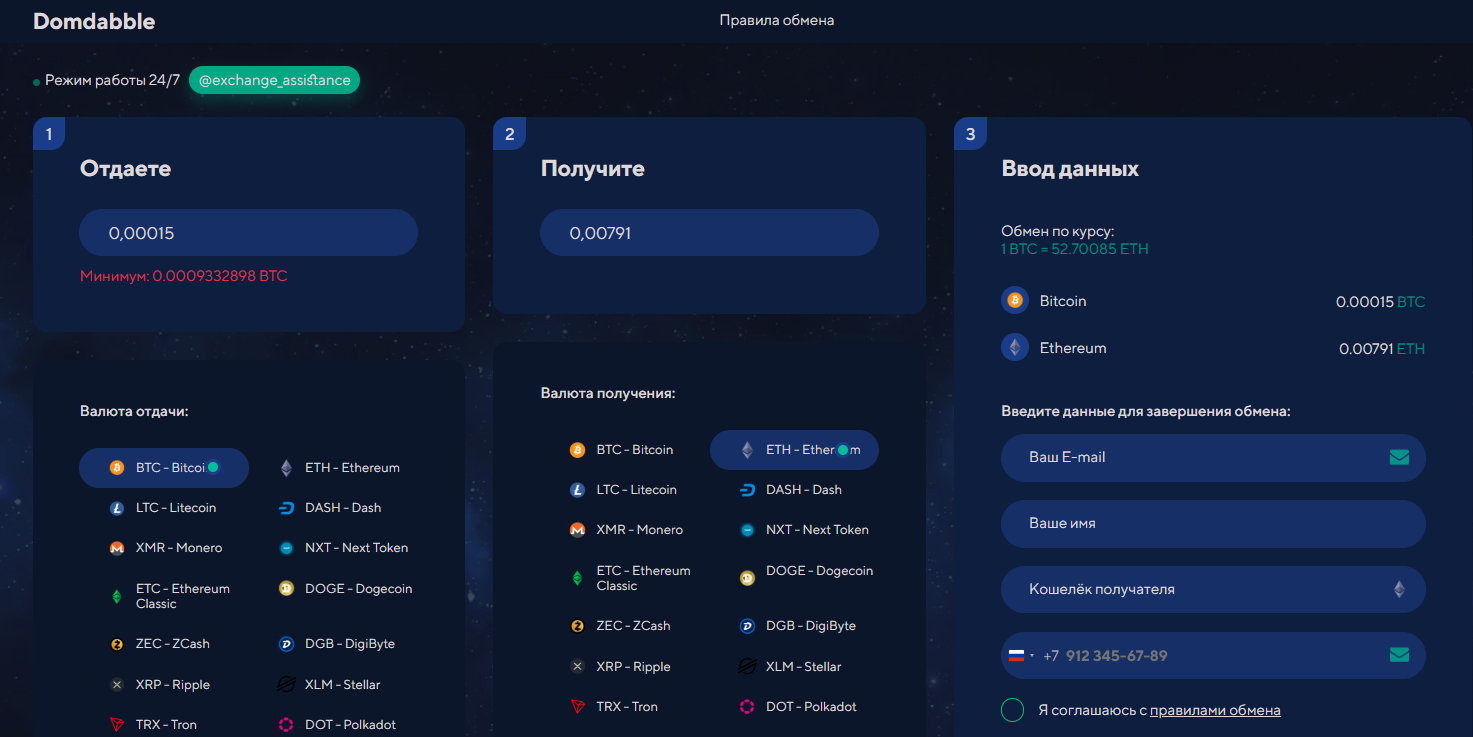The width and height of the screenshot is (1473, 737).
Task: Go to Domdabble home via logo
Action: [94, 21]
